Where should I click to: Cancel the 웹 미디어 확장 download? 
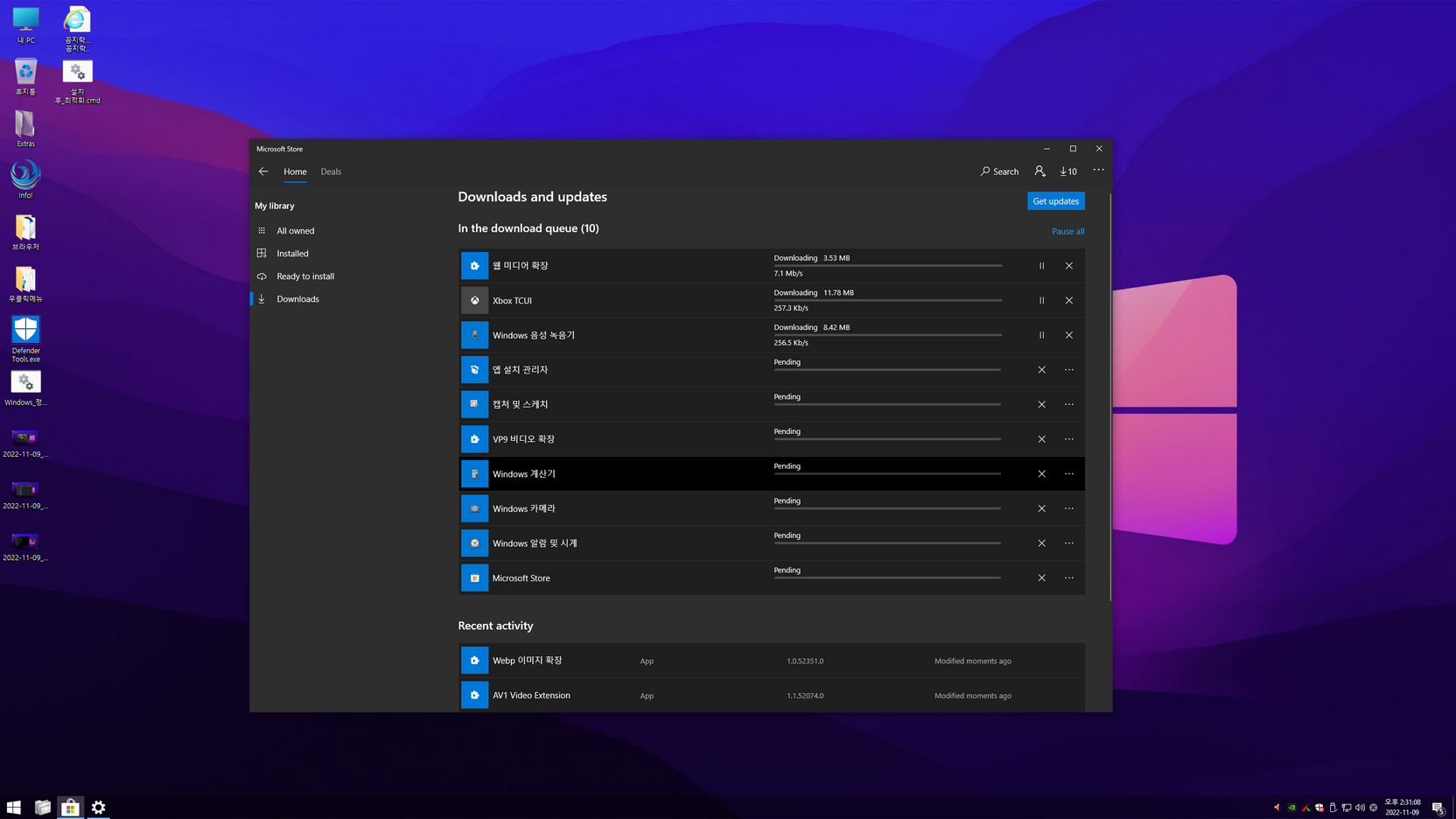pyautogui.click(x=1069, y=265)
